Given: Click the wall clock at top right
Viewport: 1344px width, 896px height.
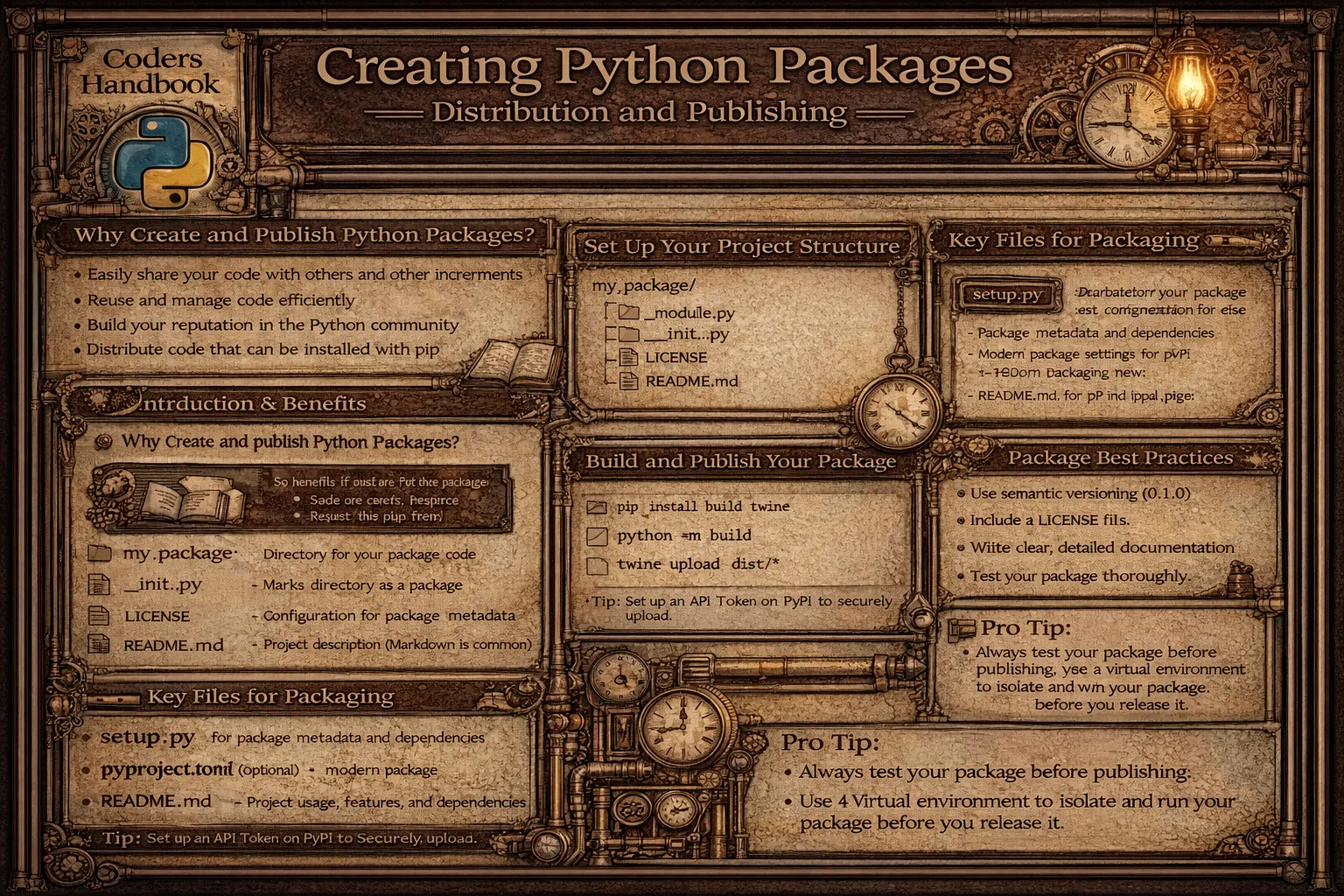Looking at the screenshot, I should click(1129, 121).
